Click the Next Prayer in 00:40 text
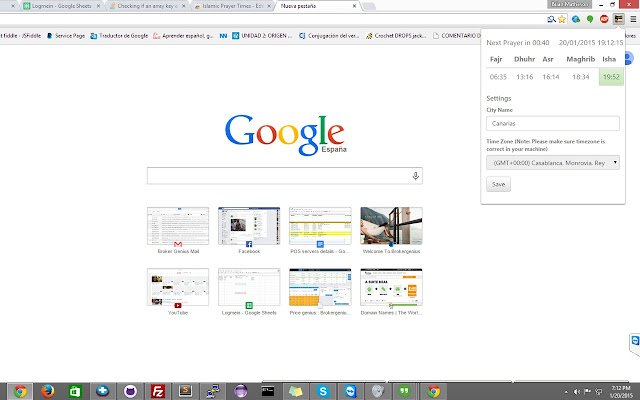 tap(518, 43)
